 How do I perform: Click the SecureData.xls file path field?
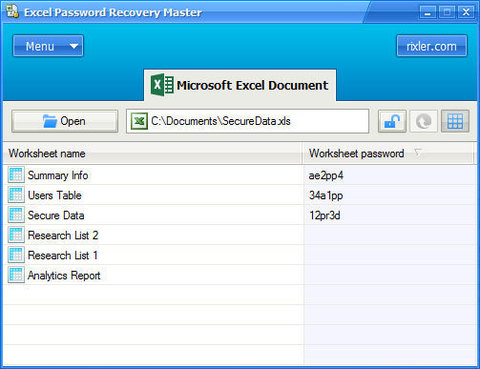[x=247, y=121]
